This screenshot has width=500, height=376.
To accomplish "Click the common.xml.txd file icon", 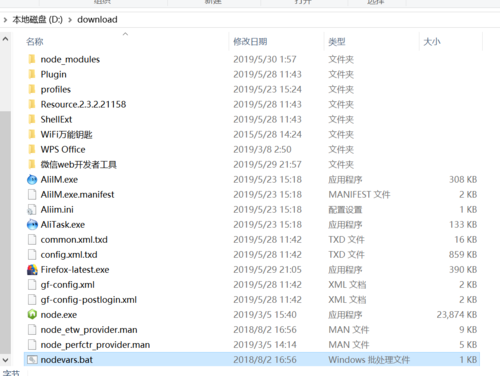I will tap(32, 239).
